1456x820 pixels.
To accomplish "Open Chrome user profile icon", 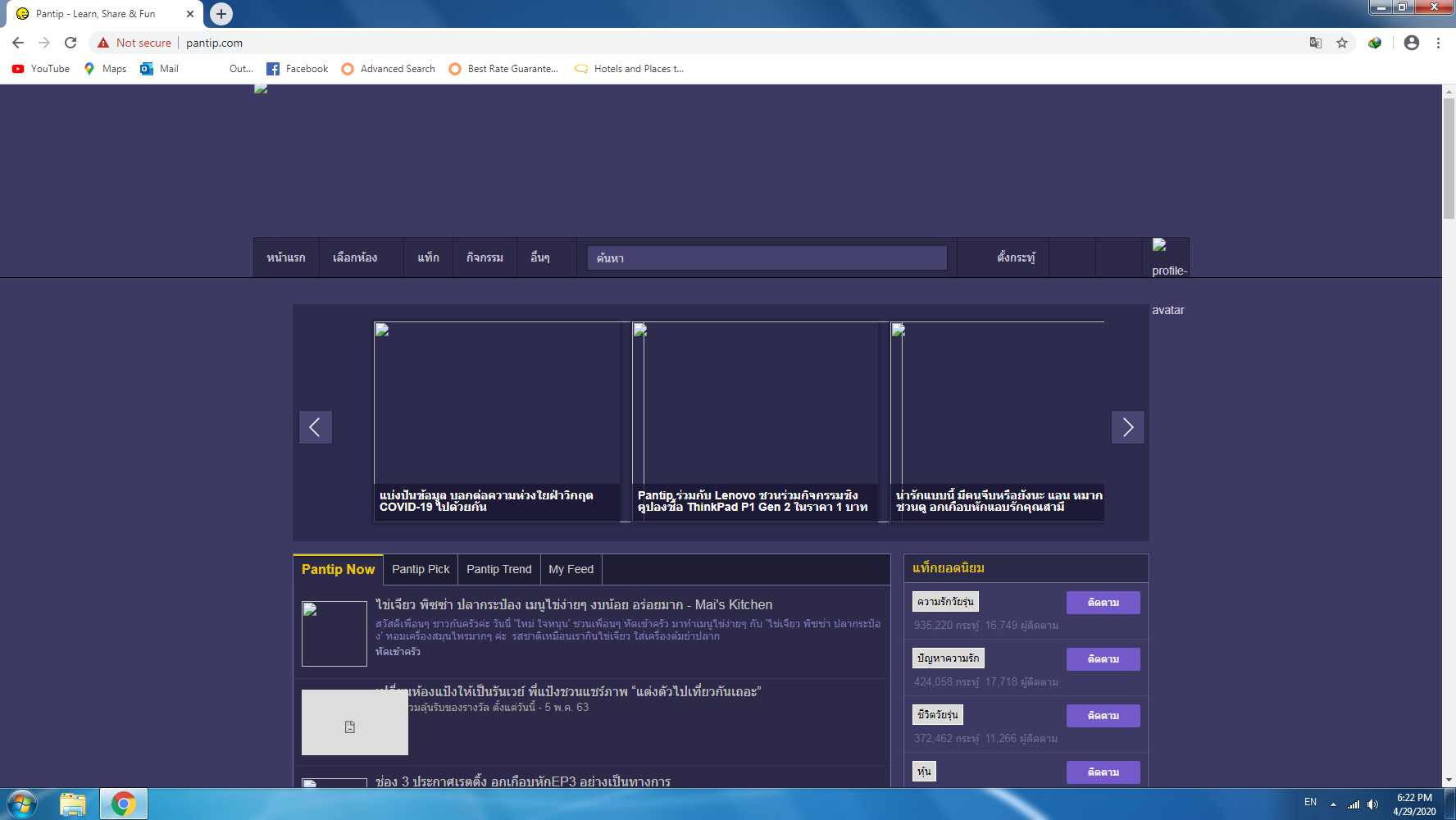I will (x=1411, y=43).
